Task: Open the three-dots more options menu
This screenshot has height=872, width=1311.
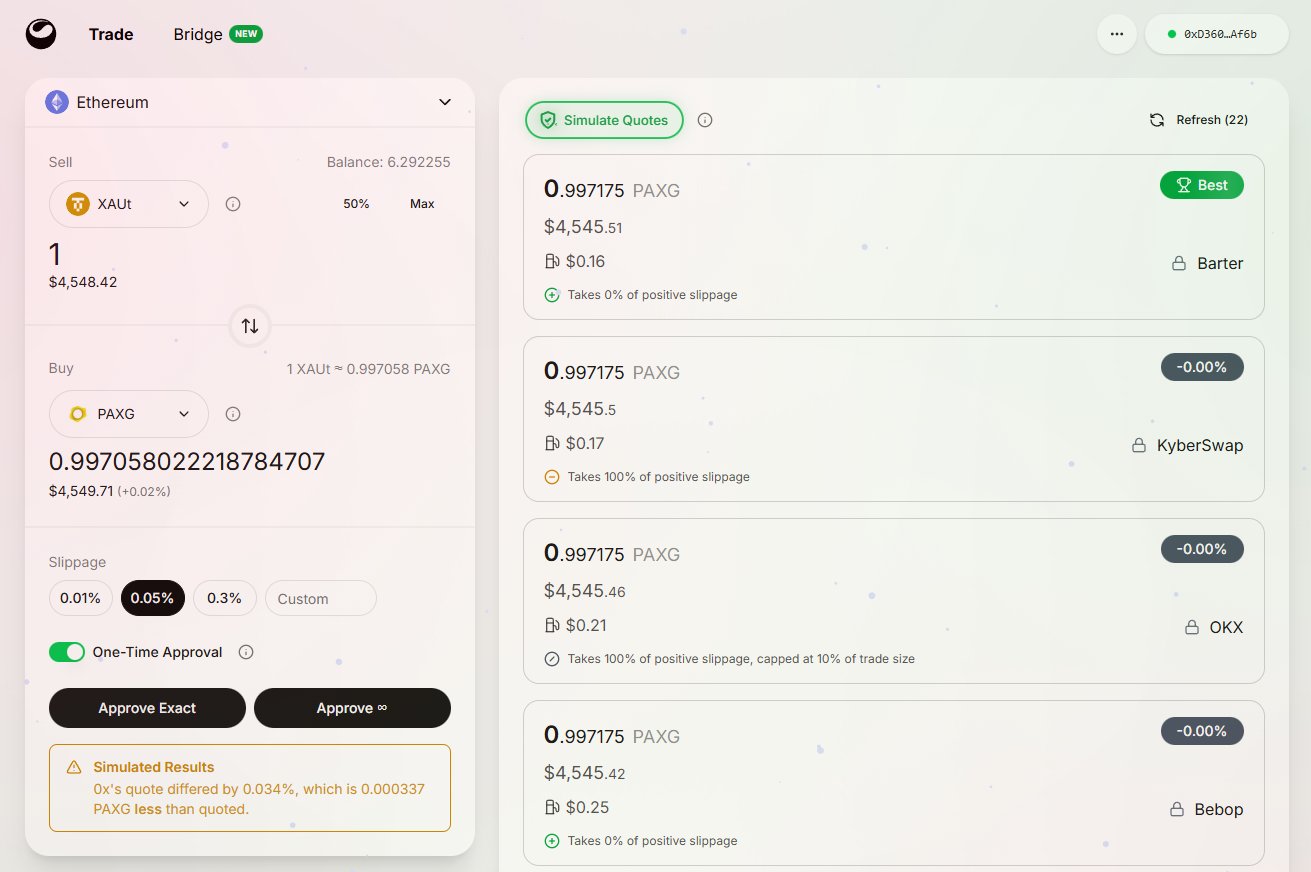Action: pyautogui.click(x=1117, y=34)
